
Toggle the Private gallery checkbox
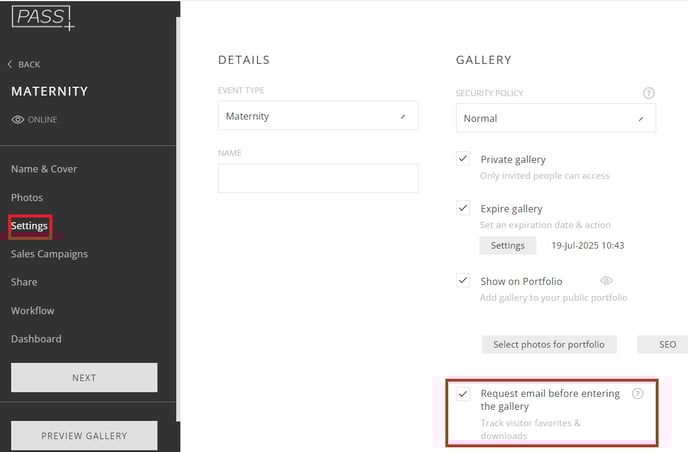click(463, 158)
